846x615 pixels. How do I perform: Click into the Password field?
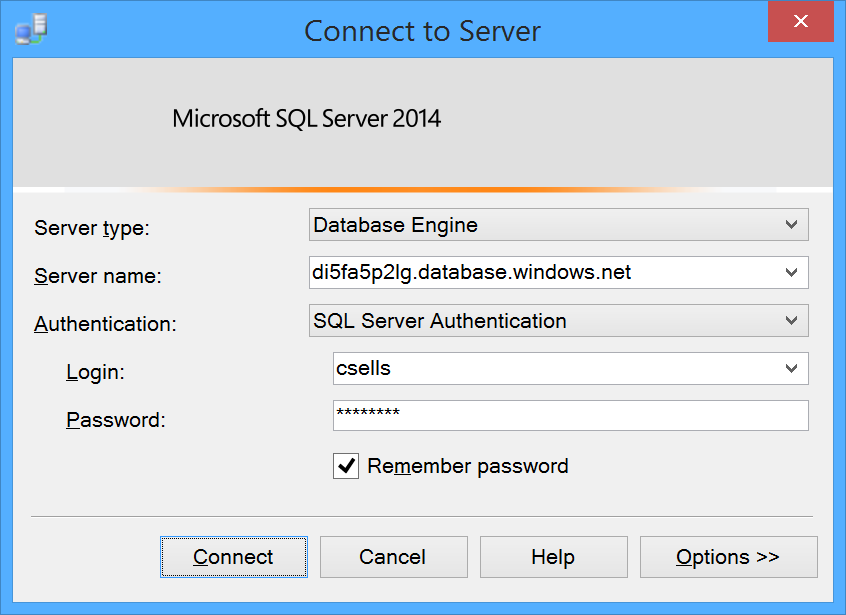click(x=570, y=415)
